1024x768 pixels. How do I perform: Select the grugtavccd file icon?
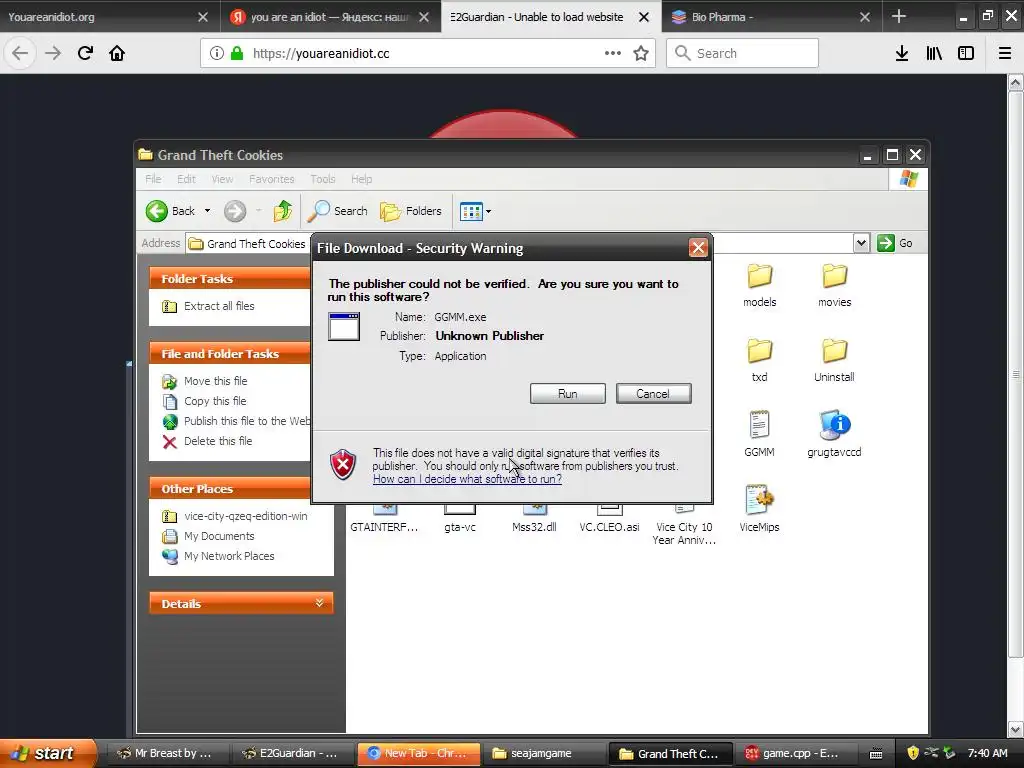click(x=834, y=425)
